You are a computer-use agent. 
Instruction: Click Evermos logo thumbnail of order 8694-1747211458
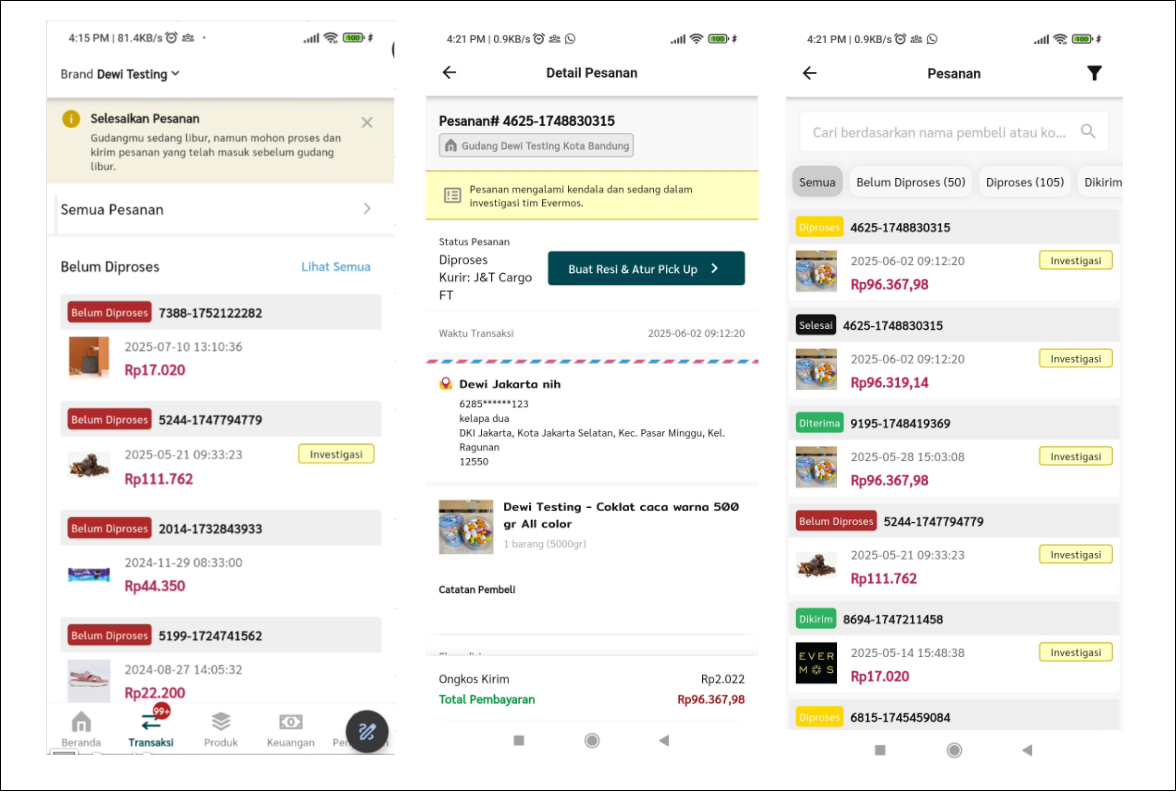816,663
